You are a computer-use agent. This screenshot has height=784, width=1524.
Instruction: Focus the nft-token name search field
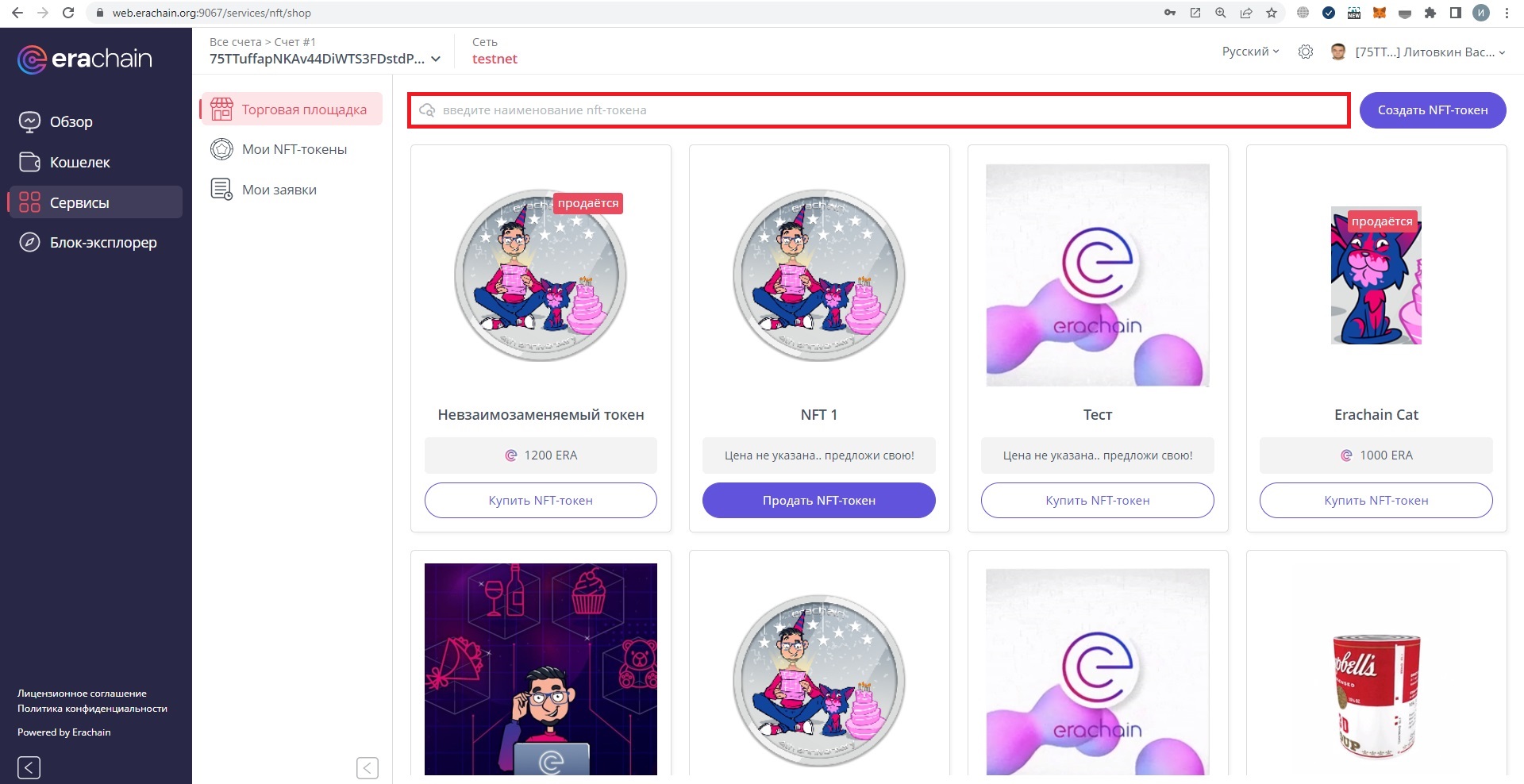click(x=879, y=110)
